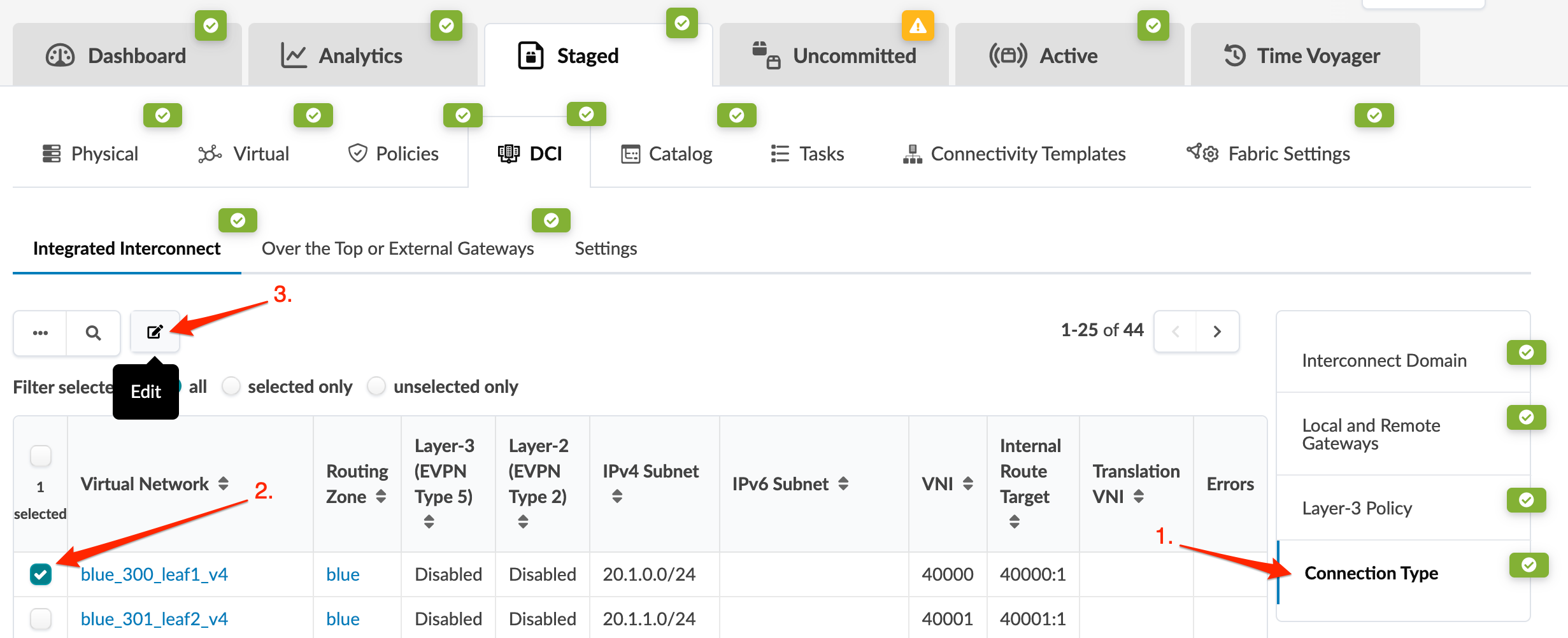
Task: Open the three-dots more options button
Action: click(x=40, y=332)
